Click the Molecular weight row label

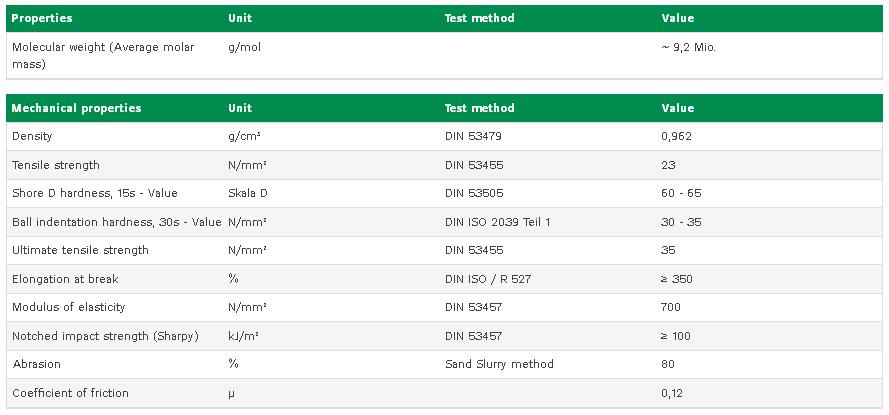coord(103,56)
